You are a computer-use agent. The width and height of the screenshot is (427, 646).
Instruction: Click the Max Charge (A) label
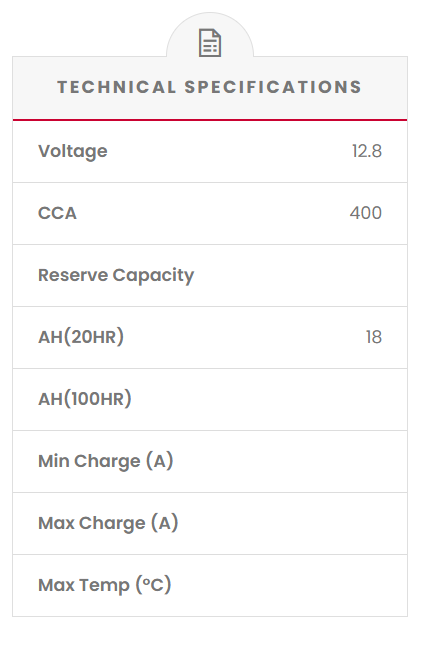[x=108, y=523]
